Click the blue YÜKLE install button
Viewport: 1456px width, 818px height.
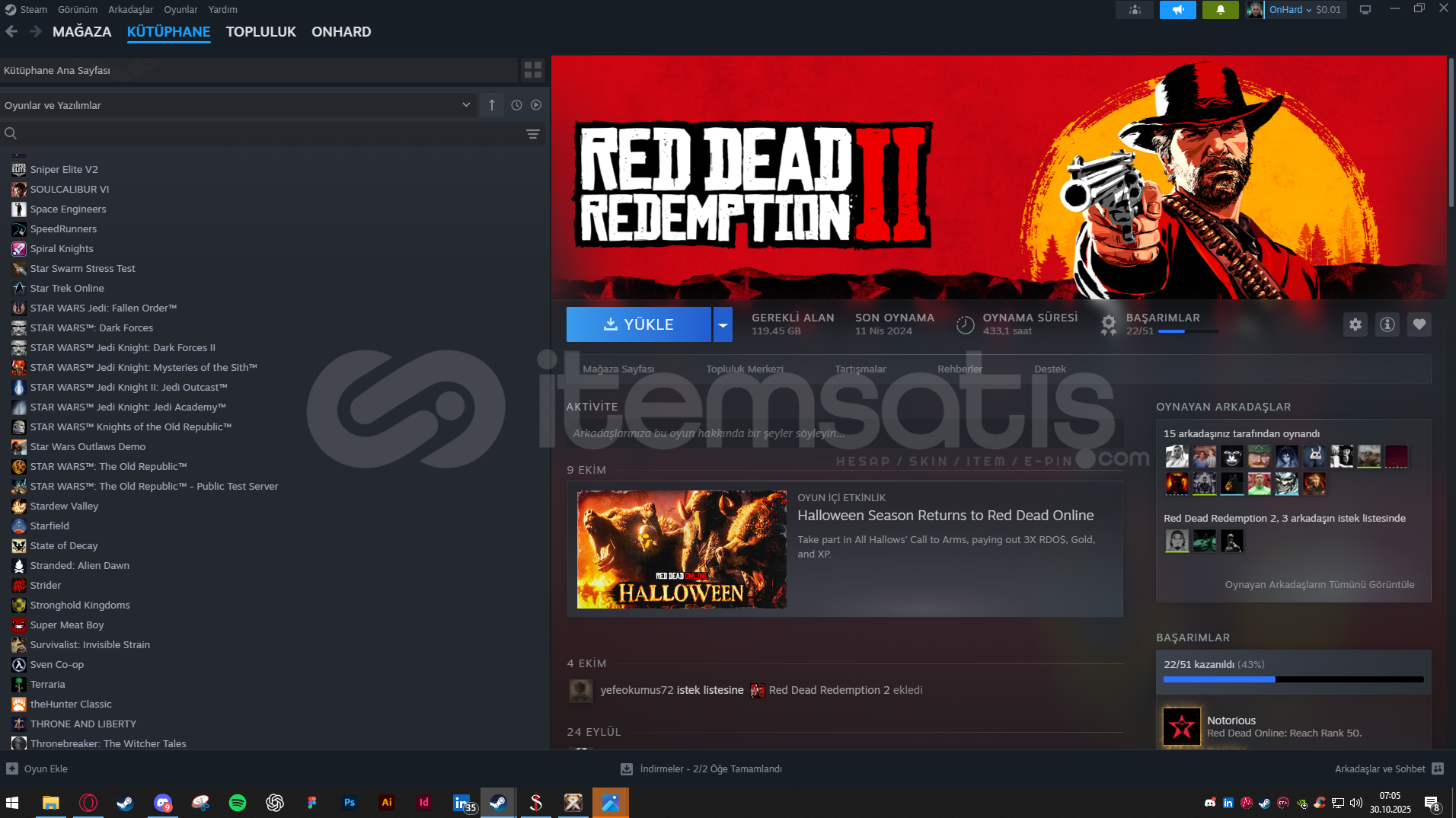(x=639, y=324)
